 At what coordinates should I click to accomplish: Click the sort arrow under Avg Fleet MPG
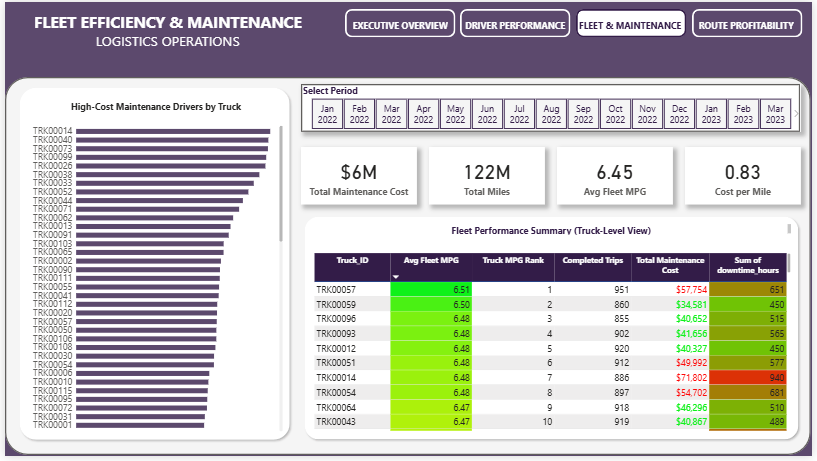396,277
